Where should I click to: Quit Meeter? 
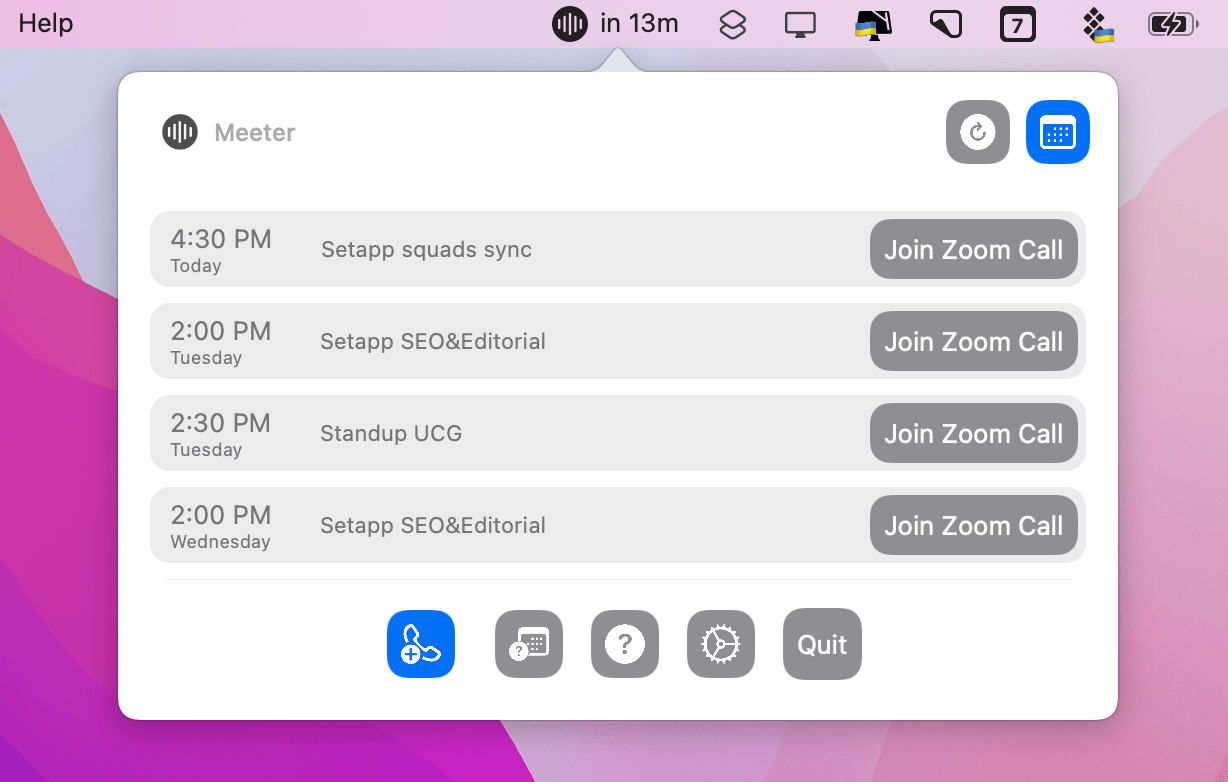(x=821, y=644)
